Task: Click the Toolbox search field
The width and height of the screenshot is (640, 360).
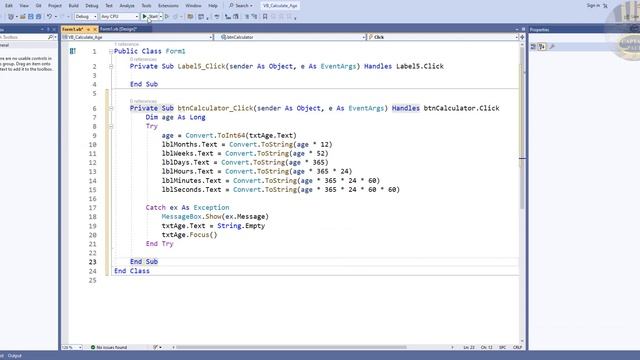Action: click(25, 37)
